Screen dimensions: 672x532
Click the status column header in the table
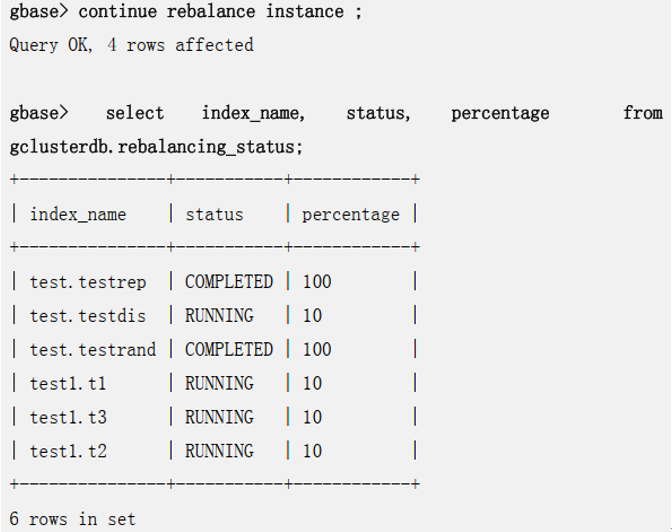point(214,214)
